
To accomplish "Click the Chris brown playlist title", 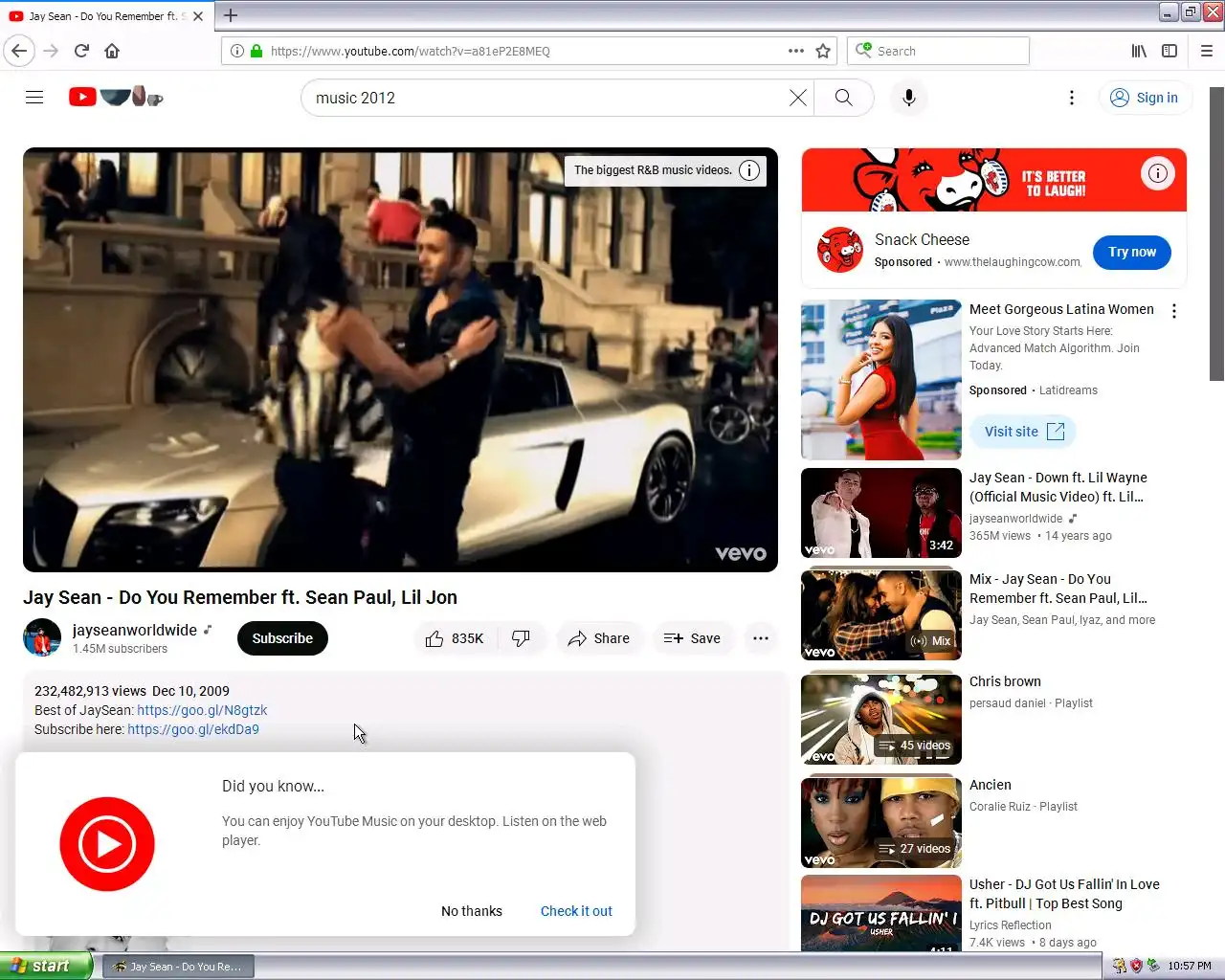I will click(1005, 681).
